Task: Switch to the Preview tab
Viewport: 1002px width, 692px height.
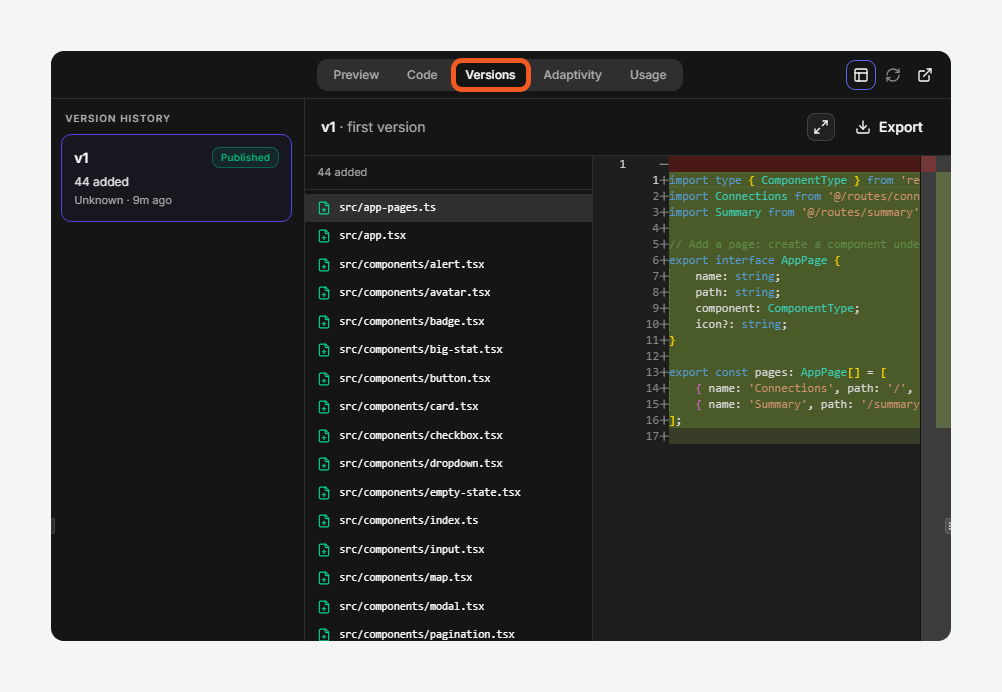Action: 356,75
